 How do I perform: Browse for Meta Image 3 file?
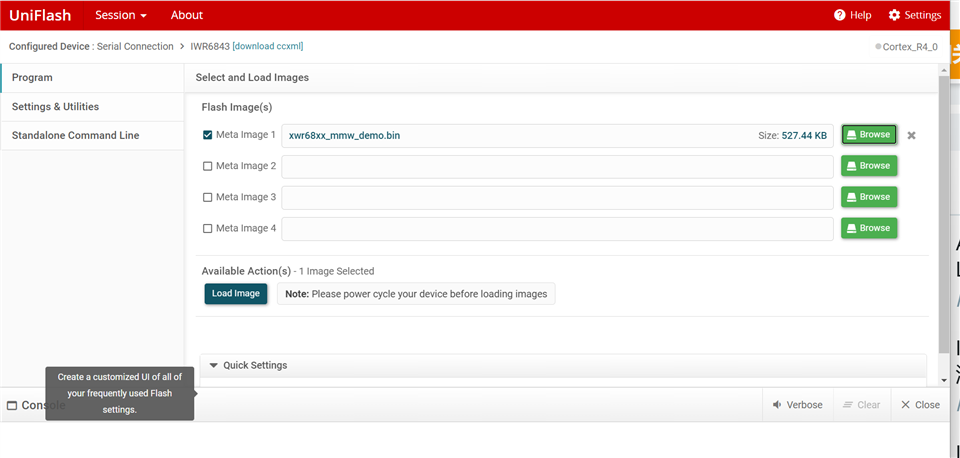click(x=869, y=197)
